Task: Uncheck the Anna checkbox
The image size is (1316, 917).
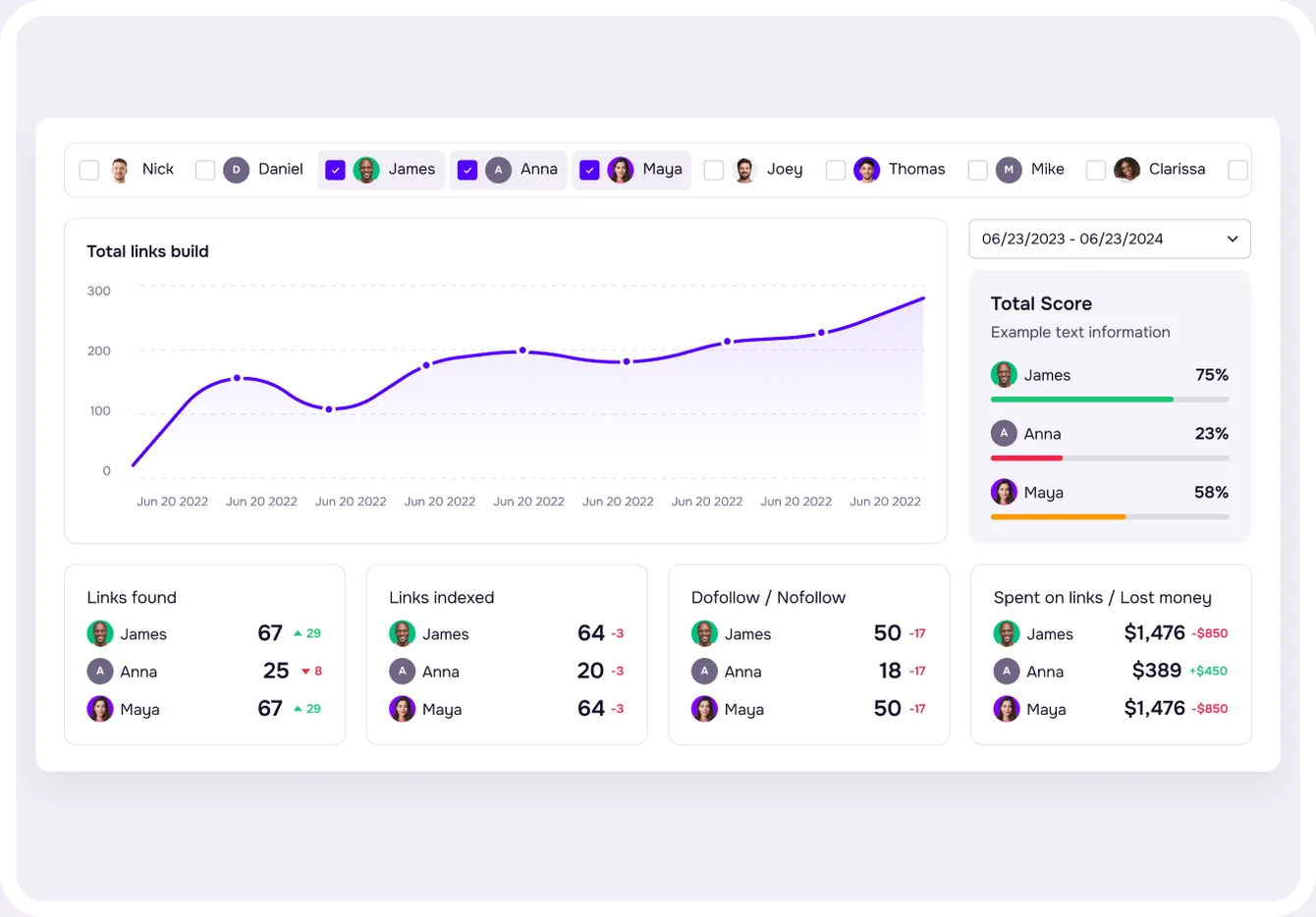Action: 467,170
